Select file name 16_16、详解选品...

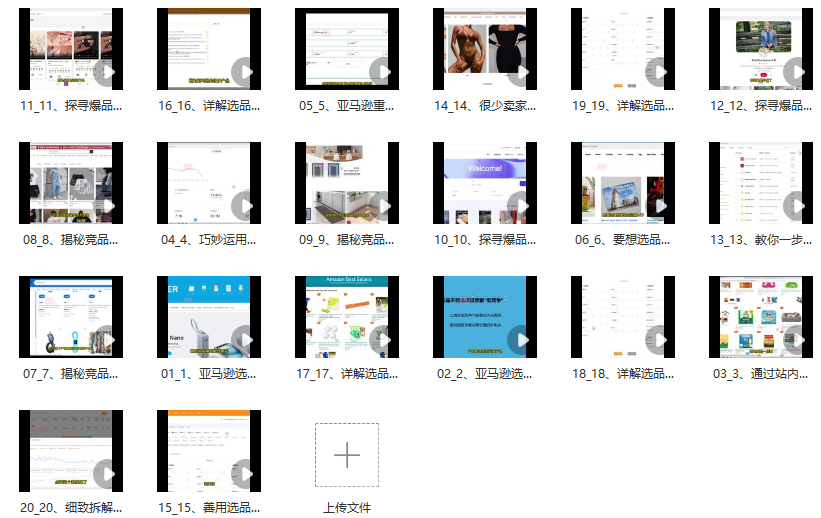tap(209, 106)
